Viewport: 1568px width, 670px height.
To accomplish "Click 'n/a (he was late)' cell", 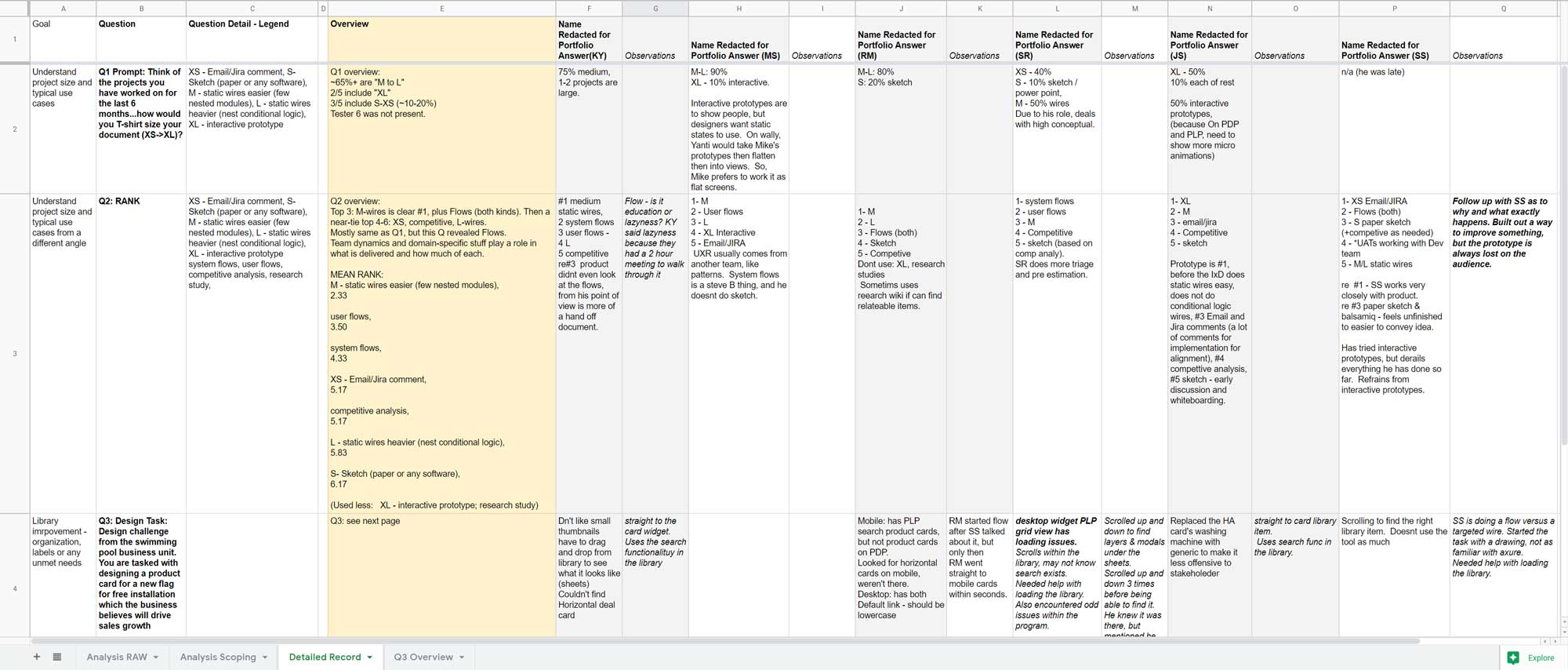I will pos(1394,129).
